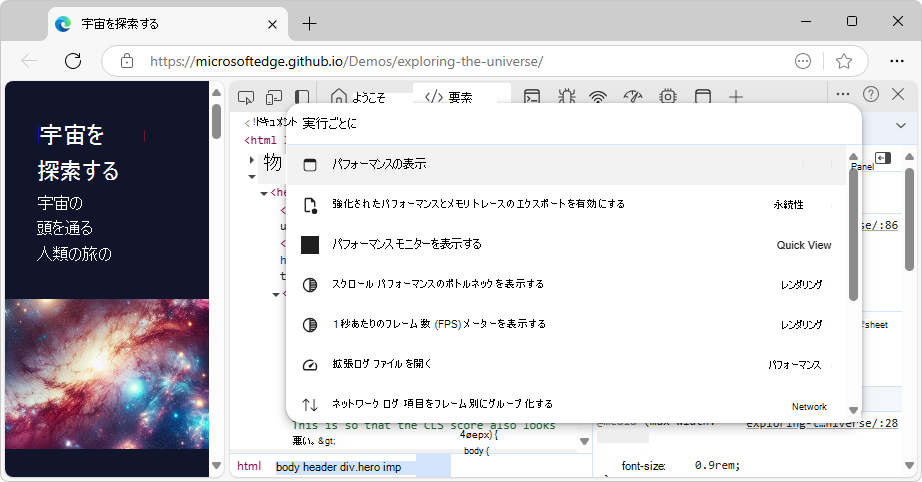This screenshot has height=482, width=922.
Task: Click the Inspect element picker icon
Action: click(246, 97)
